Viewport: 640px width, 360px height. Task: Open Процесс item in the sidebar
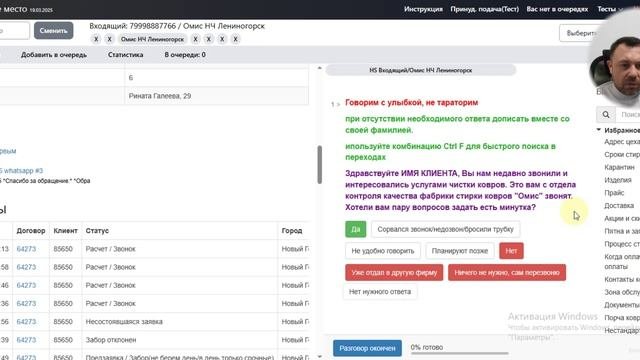[x=622, y=244]
